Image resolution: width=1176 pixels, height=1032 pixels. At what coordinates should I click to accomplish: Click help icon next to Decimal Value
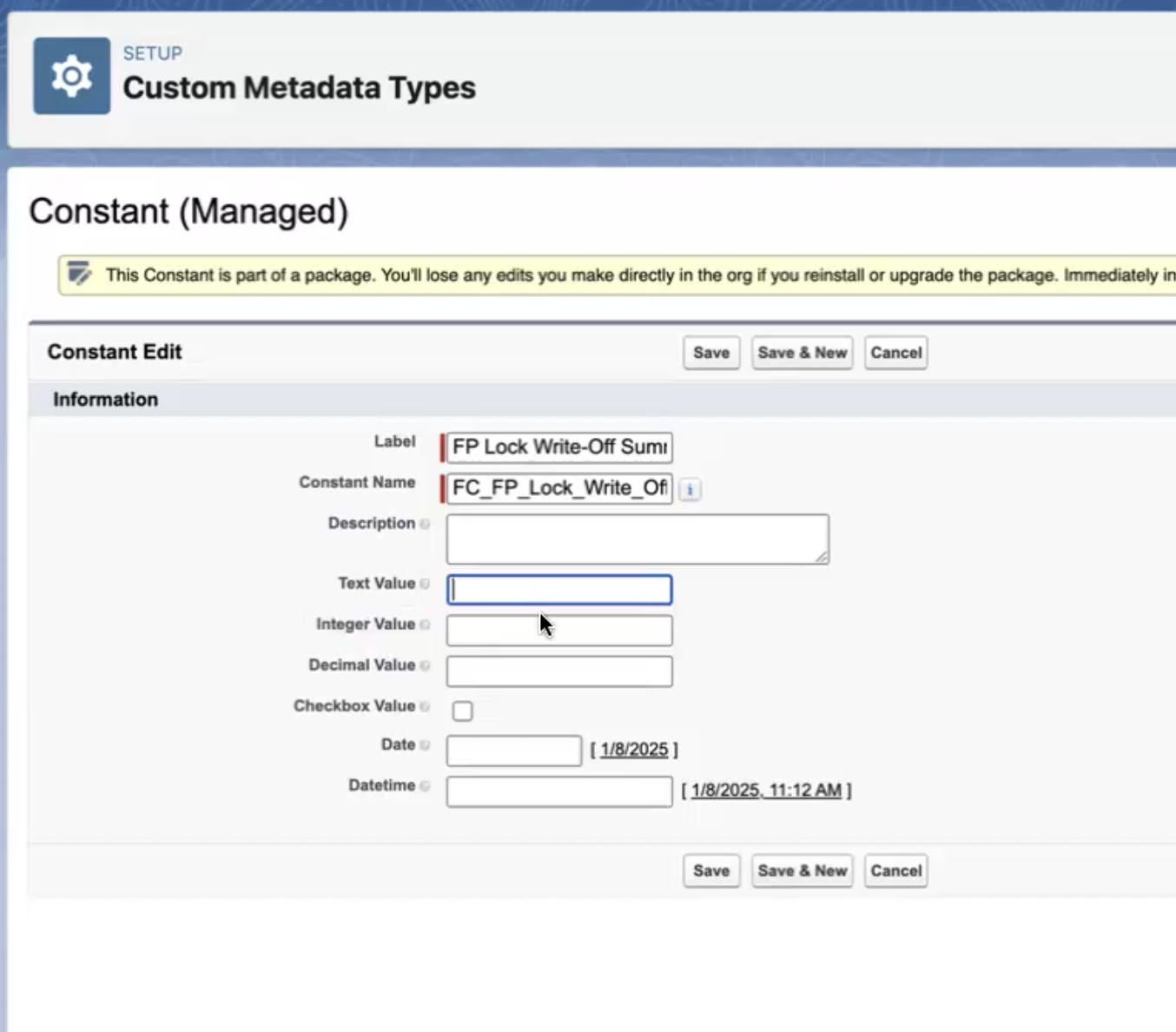pos(425,665)
